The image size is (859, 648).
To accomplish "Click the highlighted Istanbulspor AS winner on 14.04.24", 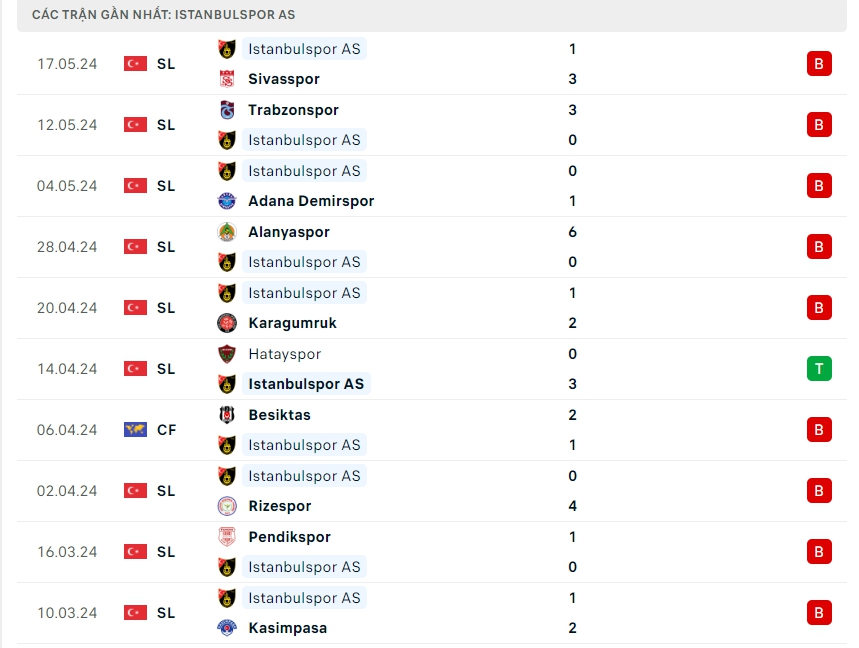I will point(306,384).
